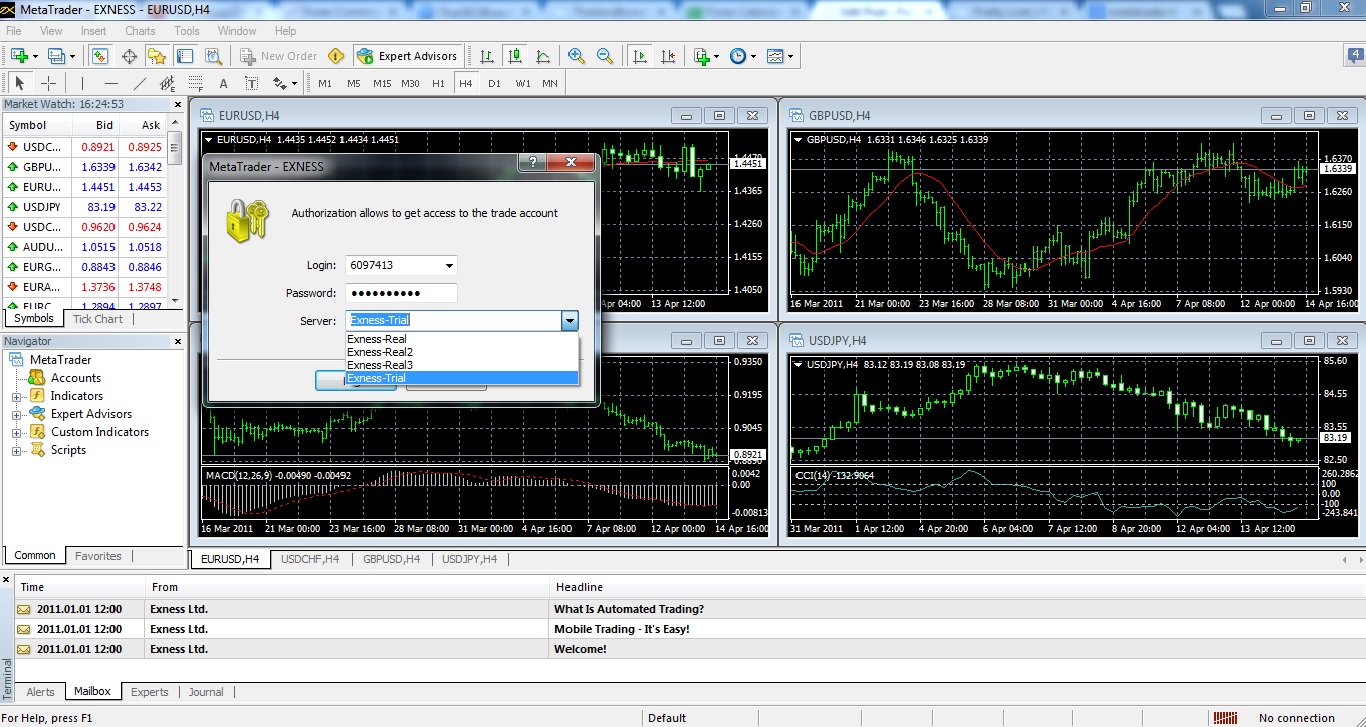Toggle the Navigator folder-star icon
Image resolution: width=1366 pixels, height=727 pixels.
click(x=157, y=56)
